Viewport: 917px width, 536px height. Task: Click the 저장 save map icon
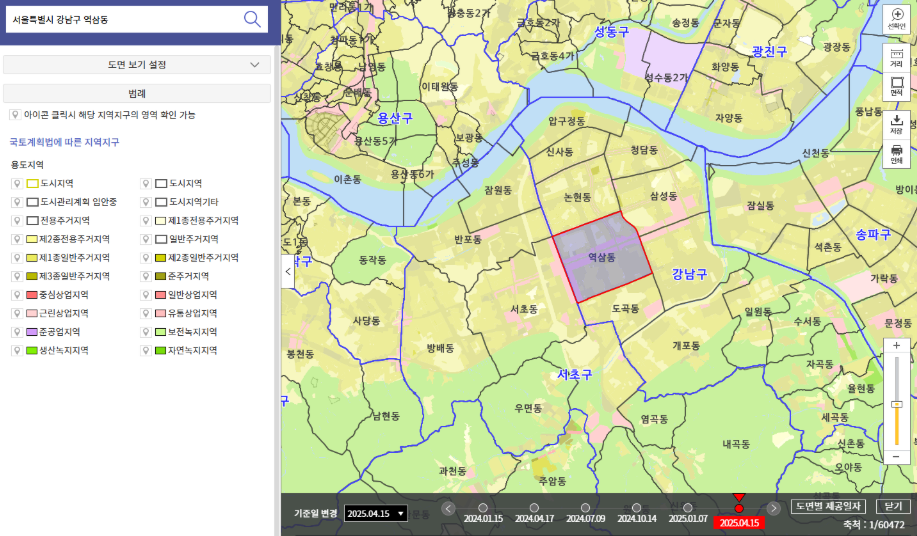click(896, 124)
